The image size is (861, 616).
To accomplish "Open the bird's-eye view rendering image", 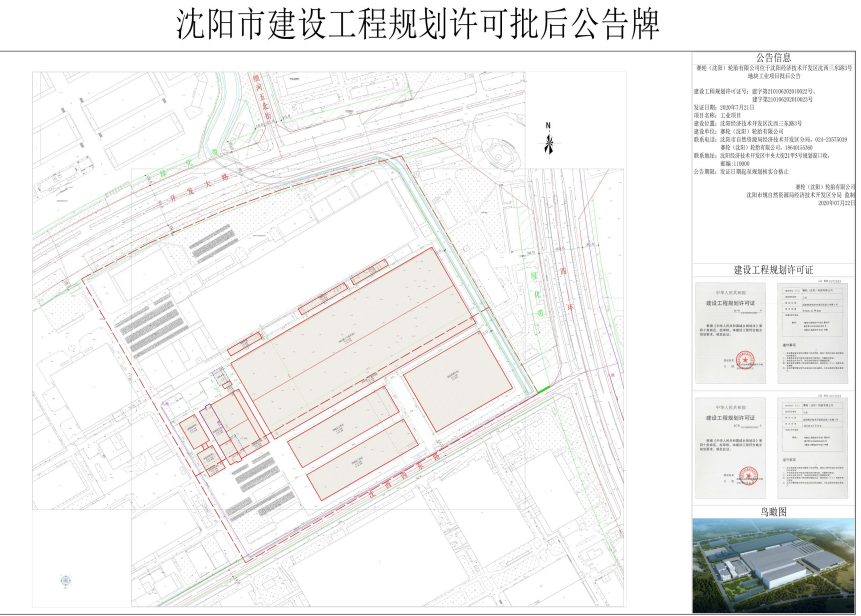I will [773, 565].
